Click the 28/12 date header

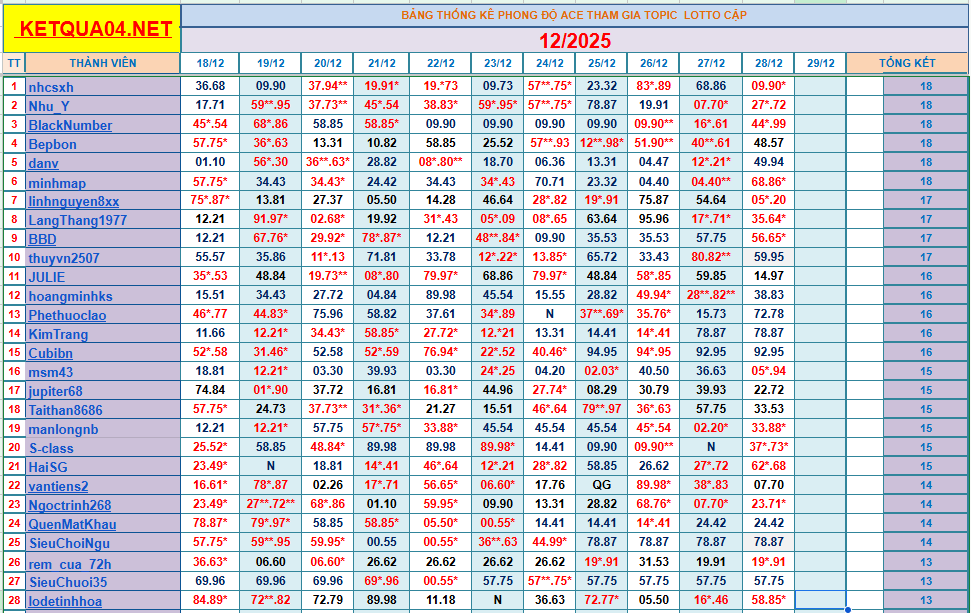tap(769, 63)
